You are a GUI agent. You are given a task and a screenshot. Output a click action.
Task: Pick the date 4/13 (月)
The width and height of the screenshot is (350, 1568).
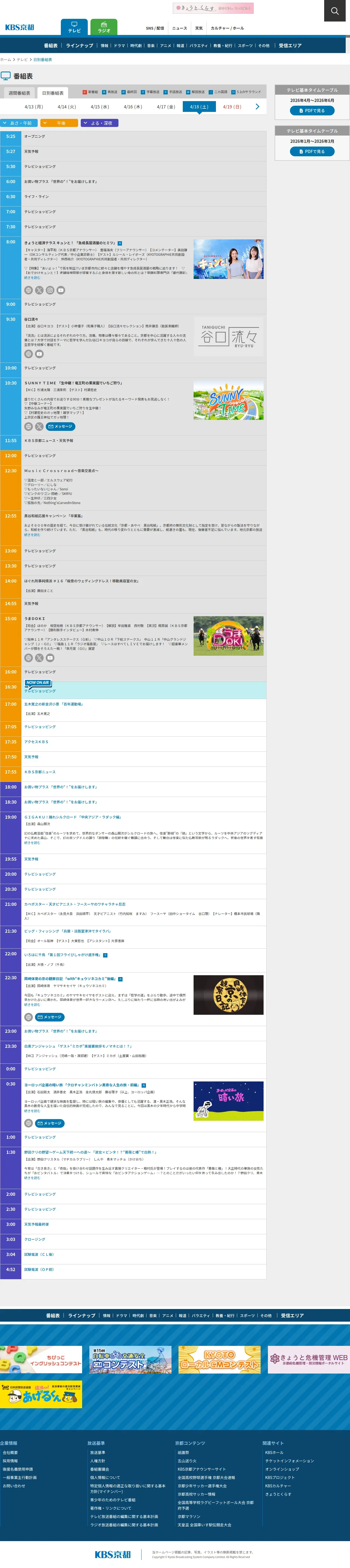[34, 107]
